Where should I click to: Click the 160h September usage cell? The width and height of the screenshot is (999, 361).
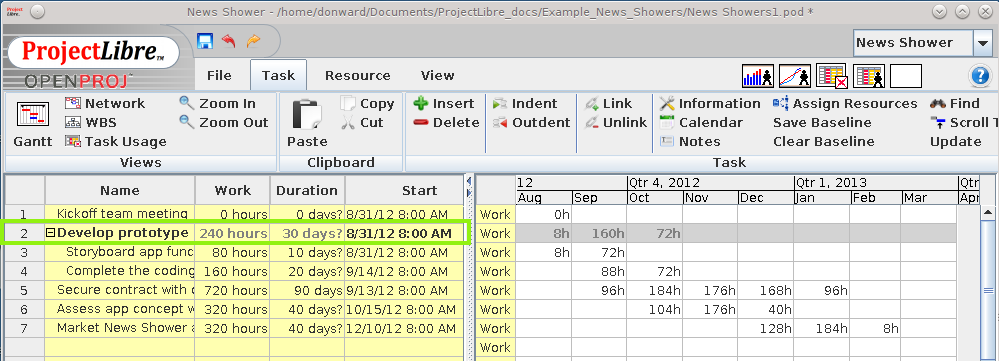point(600,234)
